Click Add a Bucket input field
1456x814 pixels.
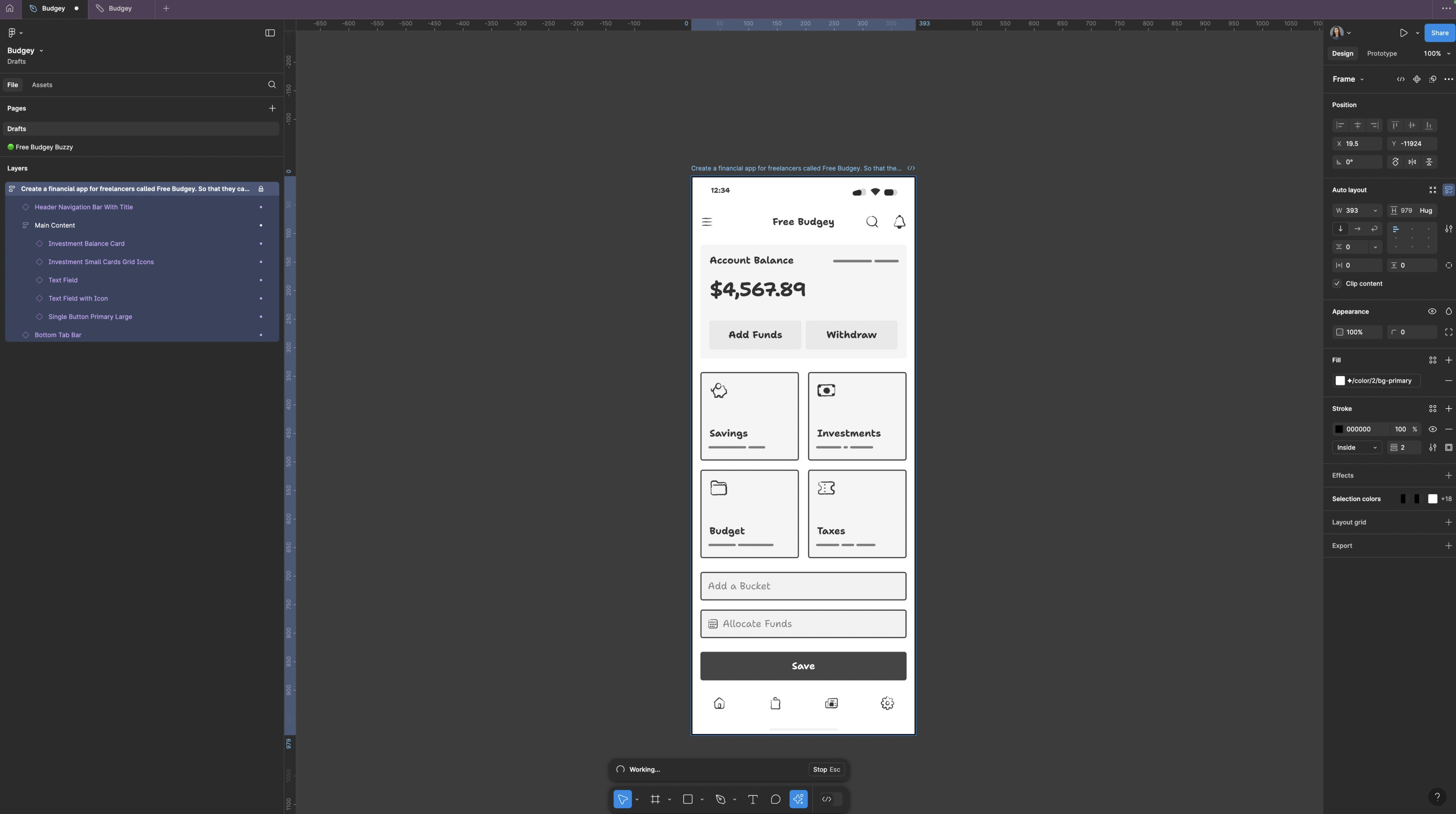pos(803,586)
